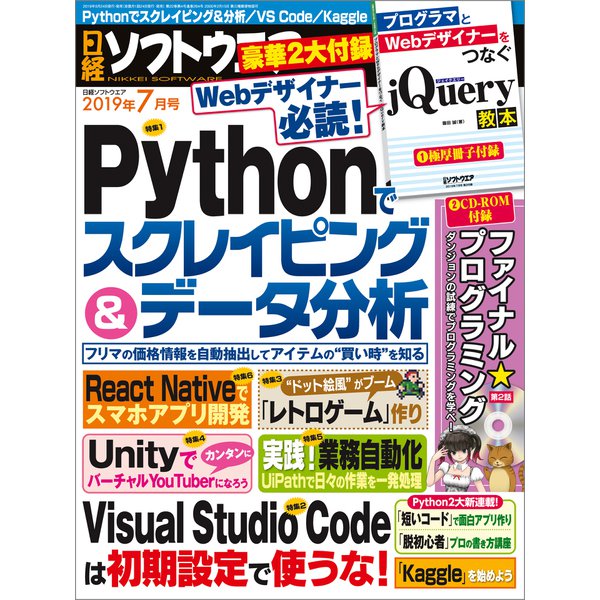Image resolution: width=600 pixels, height=600 pixels.
Task: Click the 業務自動化 green box
Action: point(342,463)
